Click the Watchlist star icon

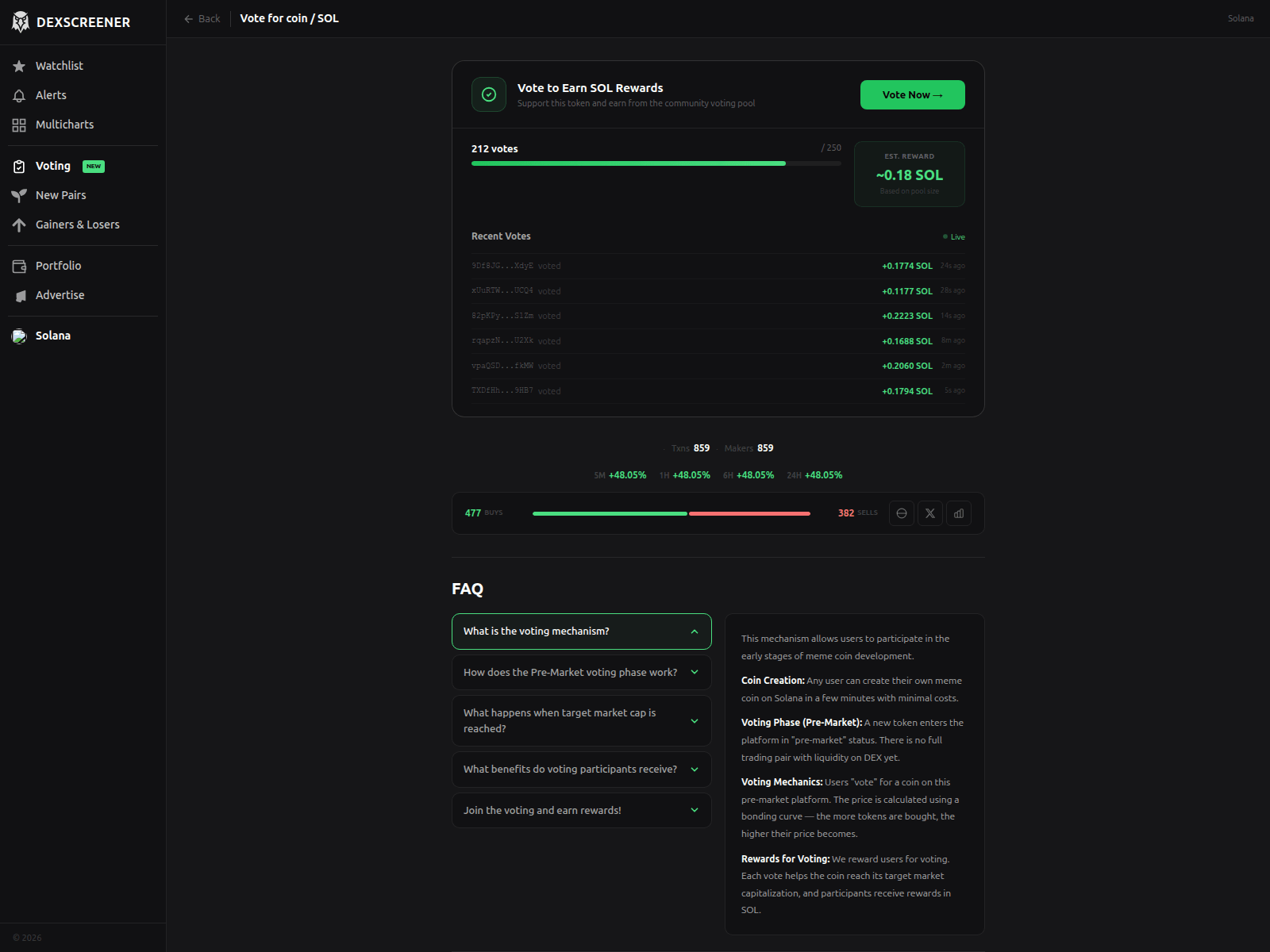19,66
